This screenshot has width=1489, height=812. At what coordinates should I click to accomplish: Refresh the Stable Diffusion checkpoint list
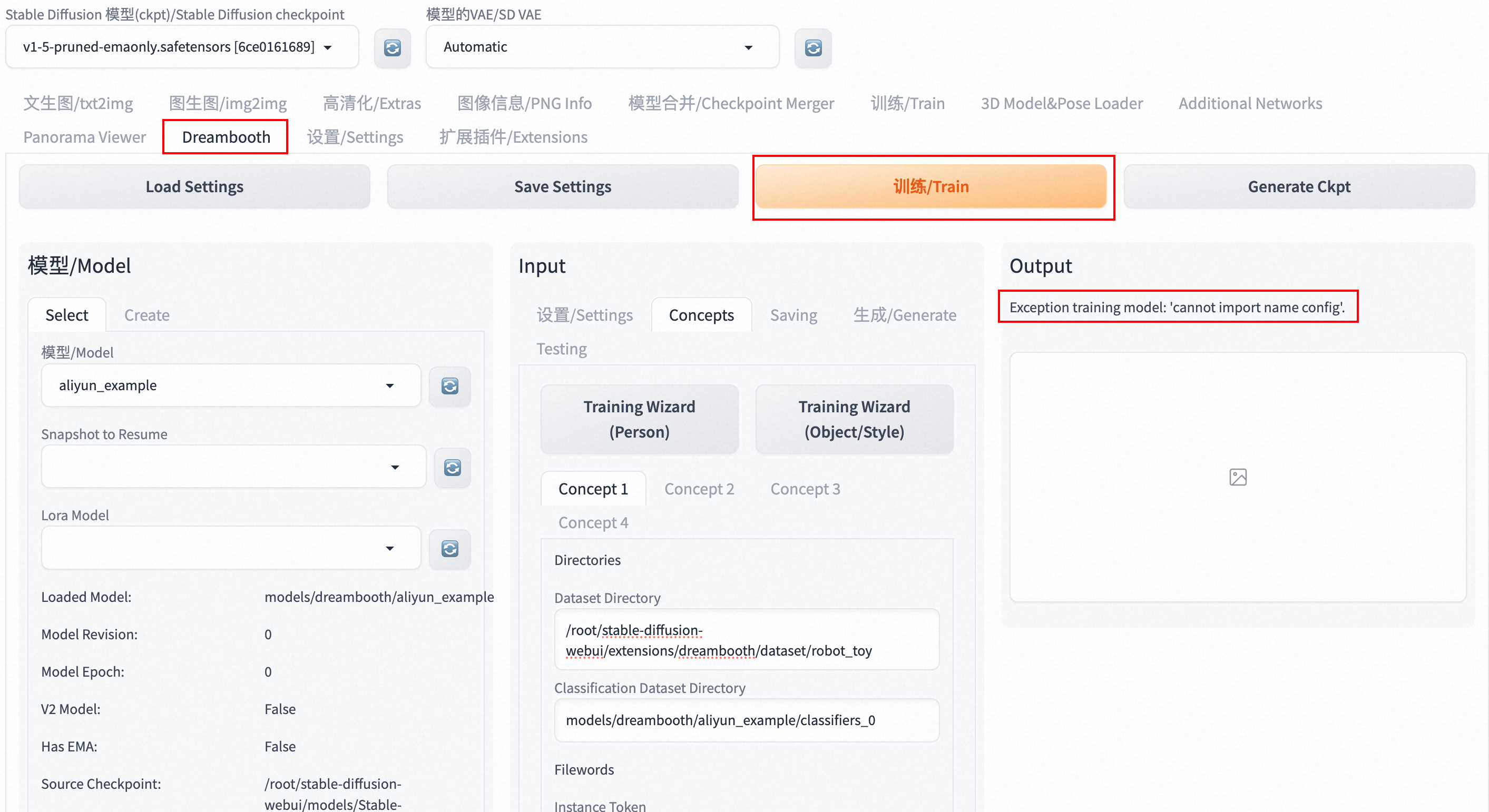pyautogui.click(x=392, y=47)
